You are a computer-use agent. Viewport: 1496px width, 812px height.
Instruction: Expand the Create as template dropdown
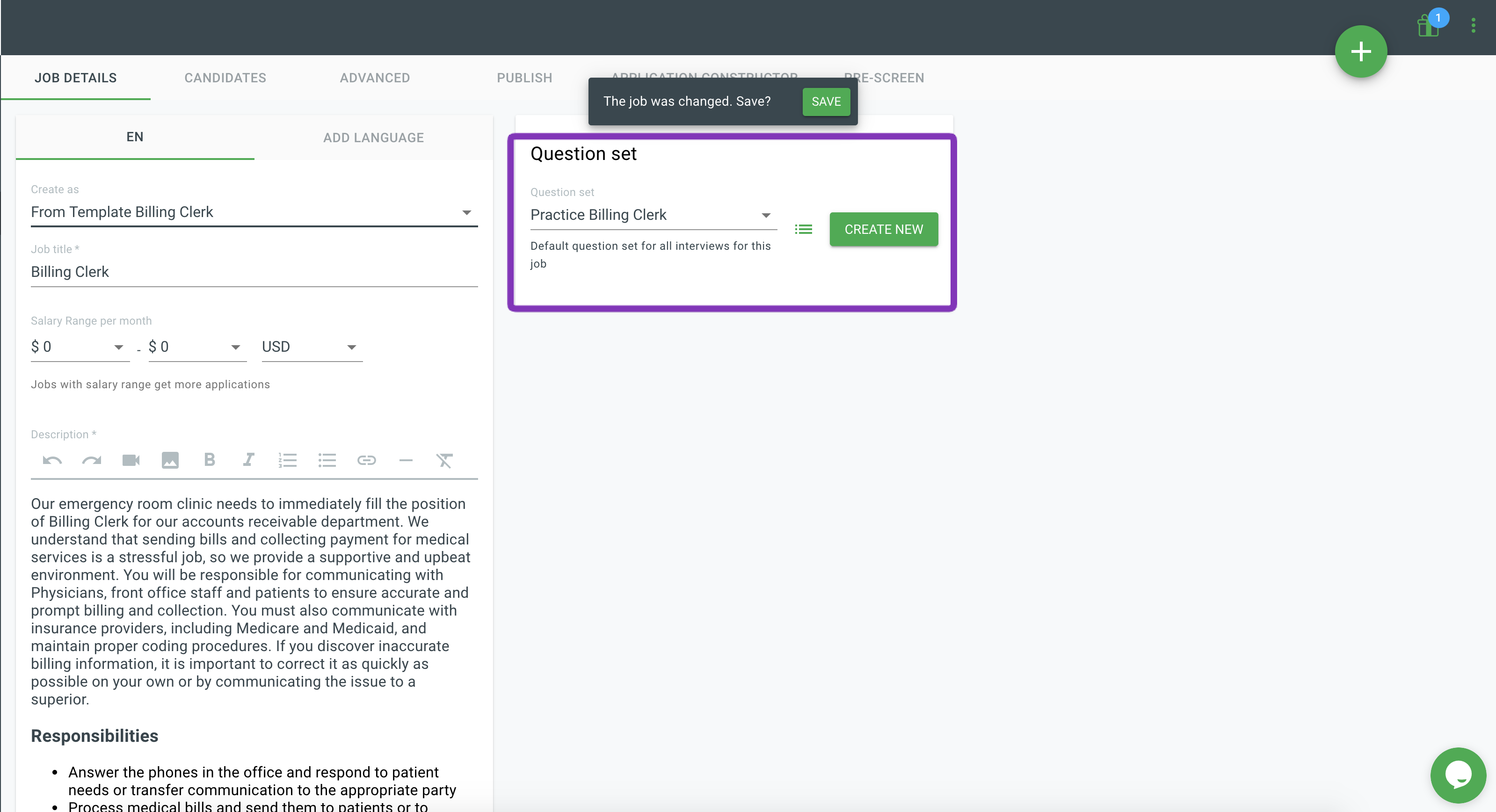[254, 212]
